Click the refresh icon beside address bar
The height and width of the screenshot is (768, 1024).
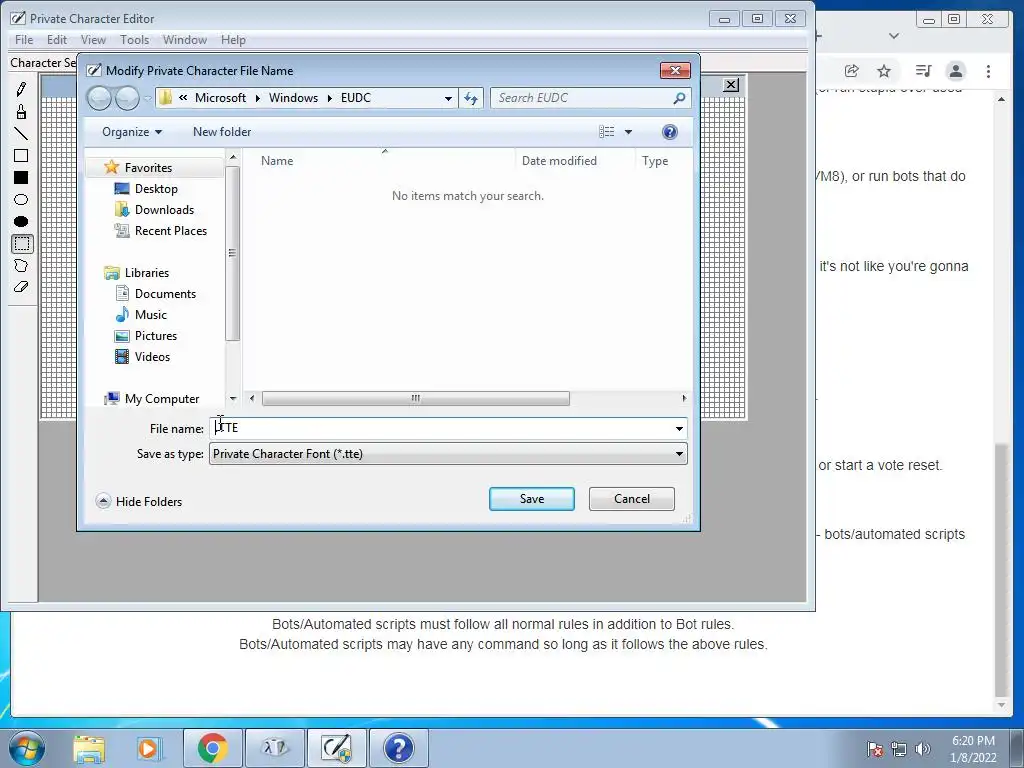(470, 98)
